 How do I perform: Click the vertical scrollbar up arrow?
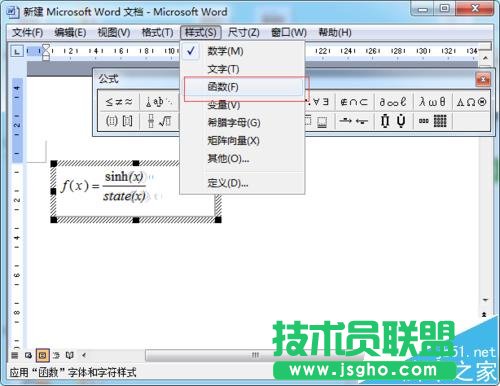coord(485,58)
